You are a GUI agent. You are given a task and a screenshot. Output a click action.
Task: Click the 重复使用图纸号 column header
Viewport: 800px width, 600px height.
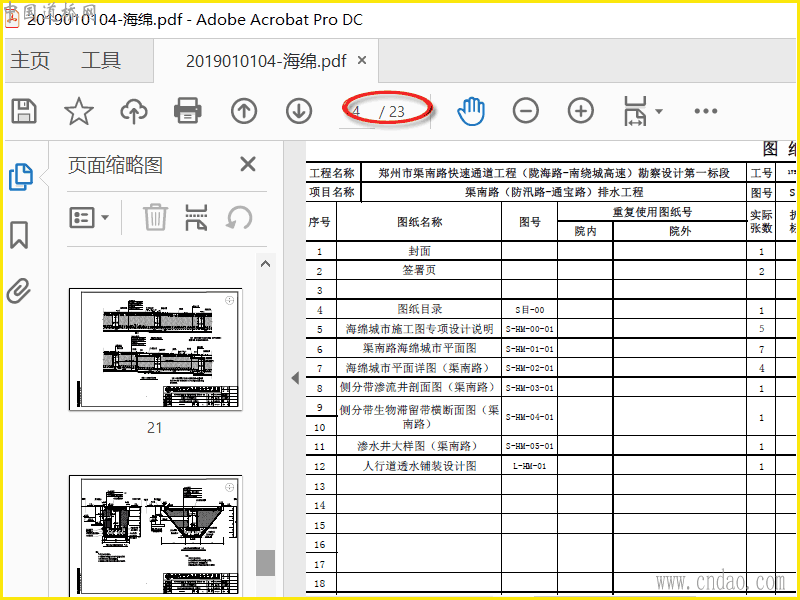tap(652, 212)
